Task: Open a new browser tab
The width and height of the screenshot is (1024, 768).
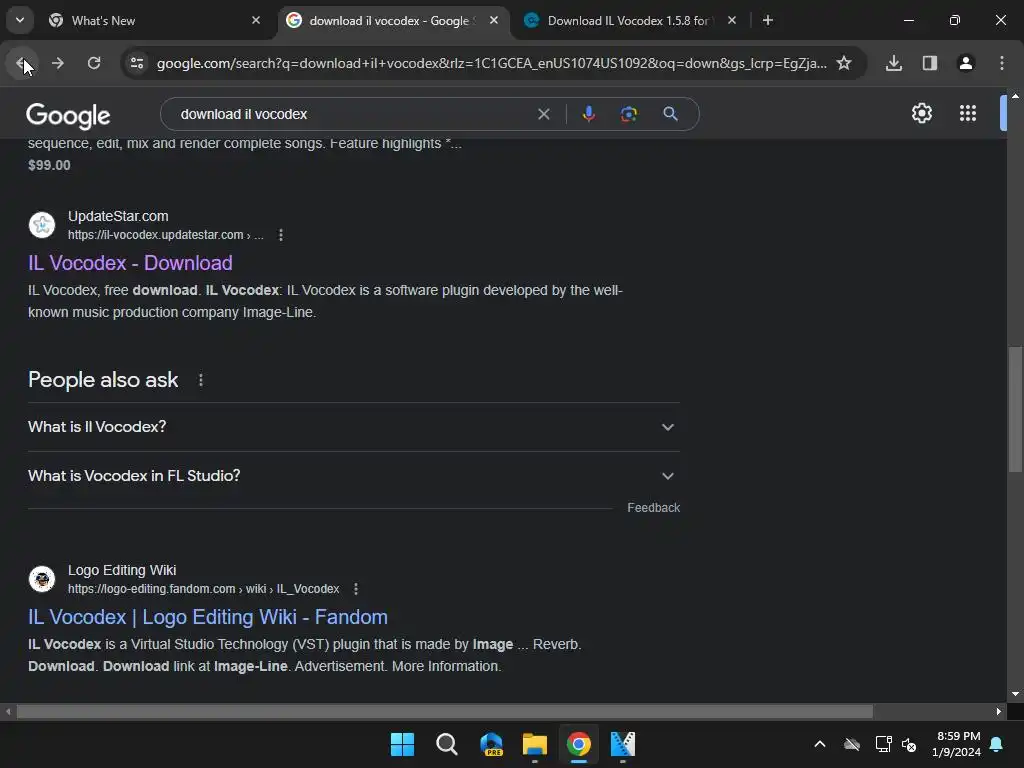Action: click(768, 20)
